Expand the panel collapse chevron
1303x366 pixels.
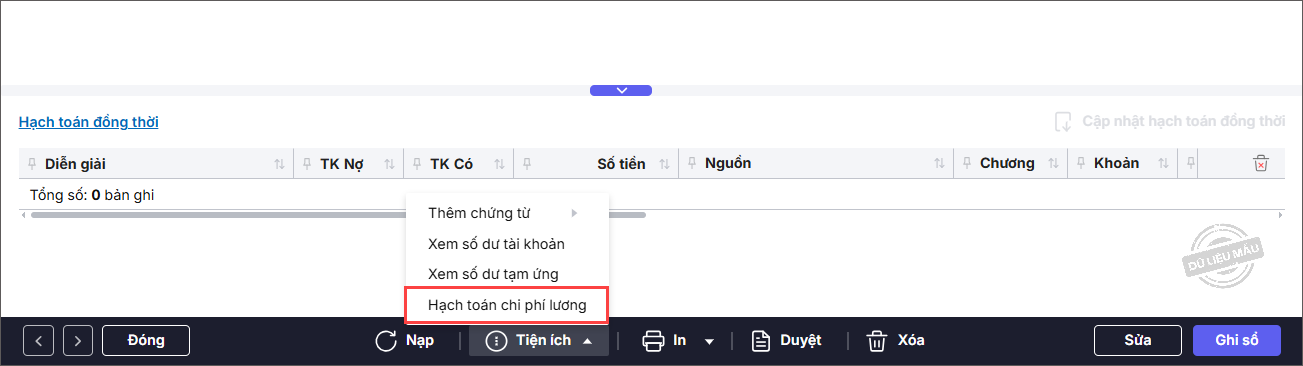pos(621,90)
